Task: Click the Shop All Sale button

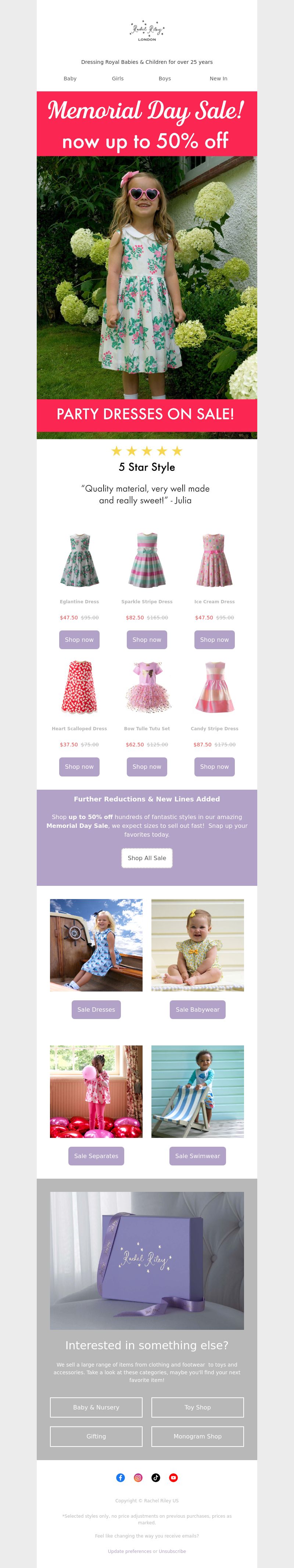Action: click(147, 858)
